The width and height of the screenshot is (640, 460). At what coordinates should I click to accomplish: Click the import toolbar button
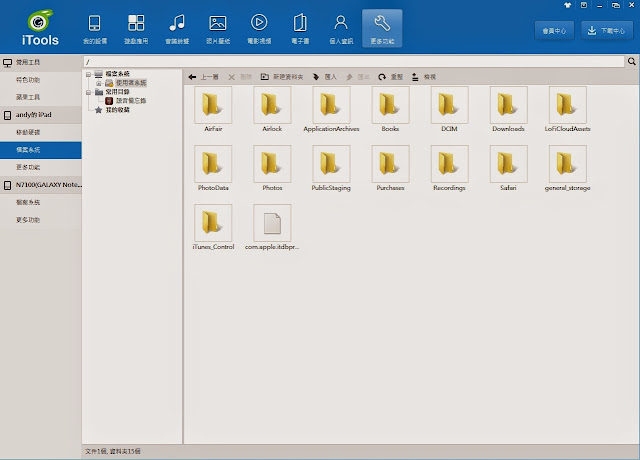[x=324, y=76]
